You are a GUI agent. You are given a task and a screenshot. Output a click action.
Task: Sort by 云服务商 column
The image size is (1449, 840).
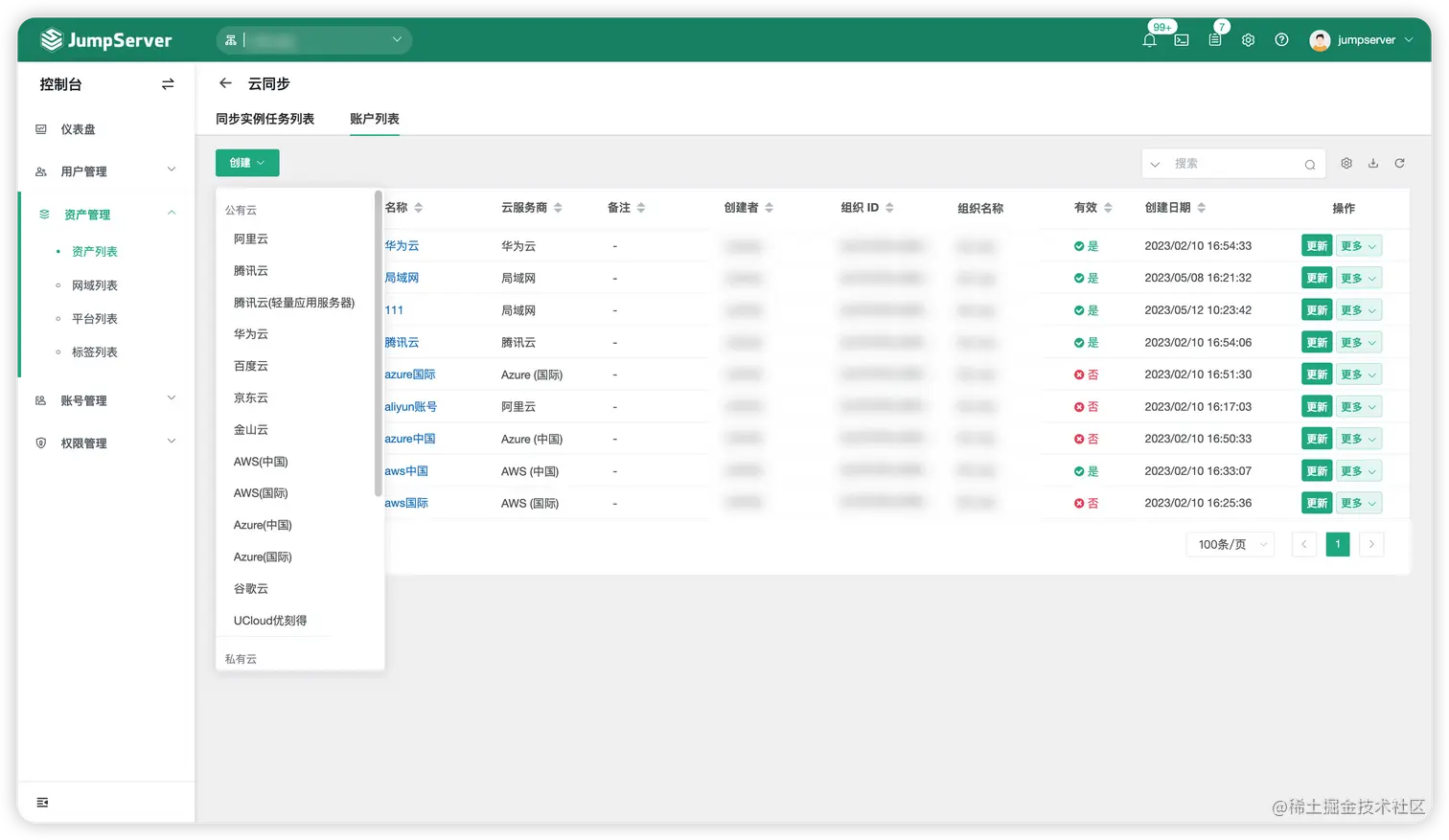click(x=558, y=208)
